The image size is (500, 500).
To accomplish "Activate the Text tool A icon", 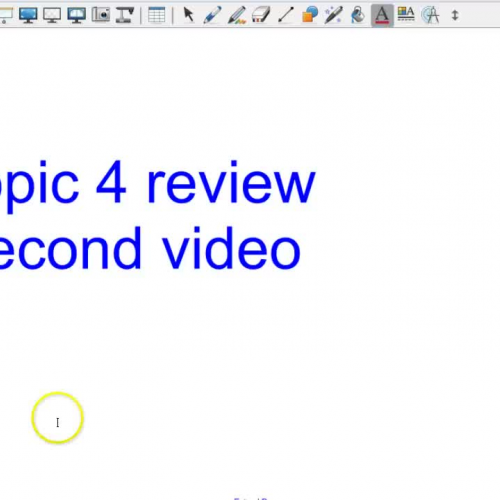I will click(x=382, y=15).
